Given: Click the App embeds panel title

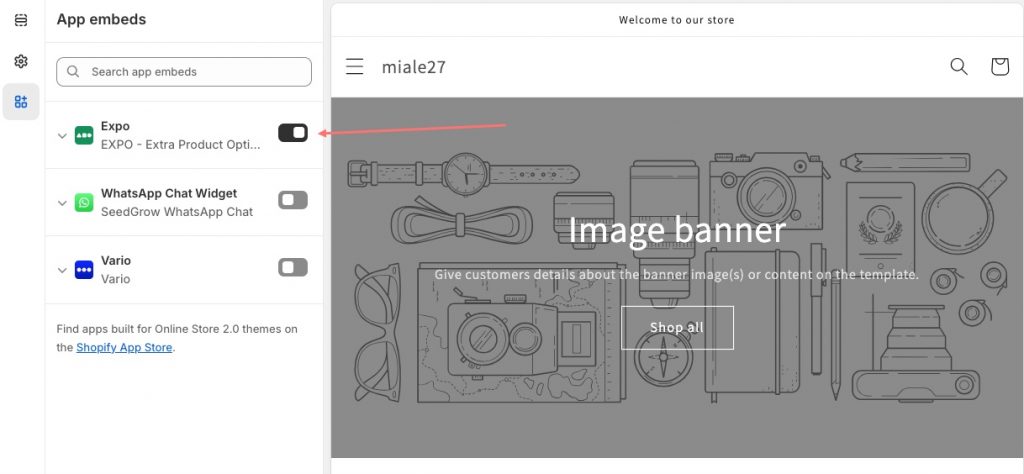Looking at the screenshot, I should tap(101, 20).
